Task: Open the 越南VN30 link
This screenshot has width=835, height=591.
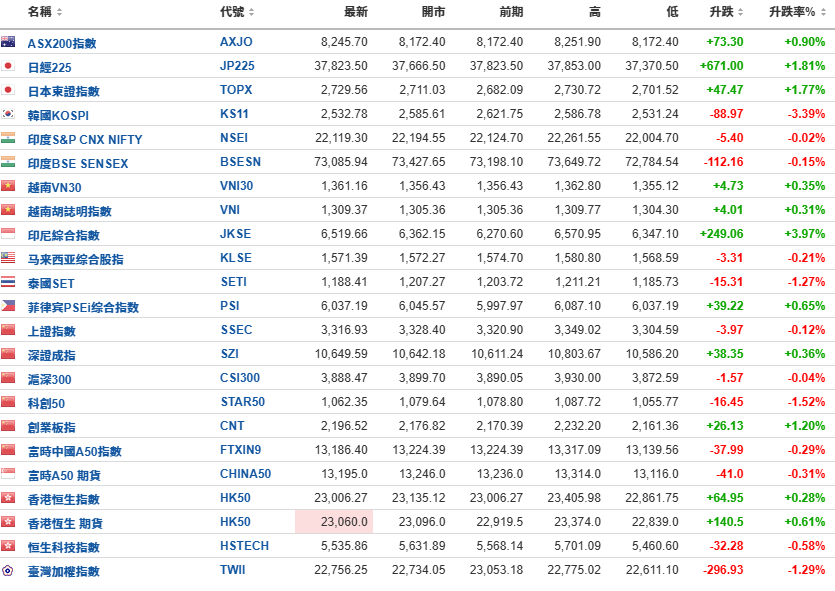Action: [54, 187]
